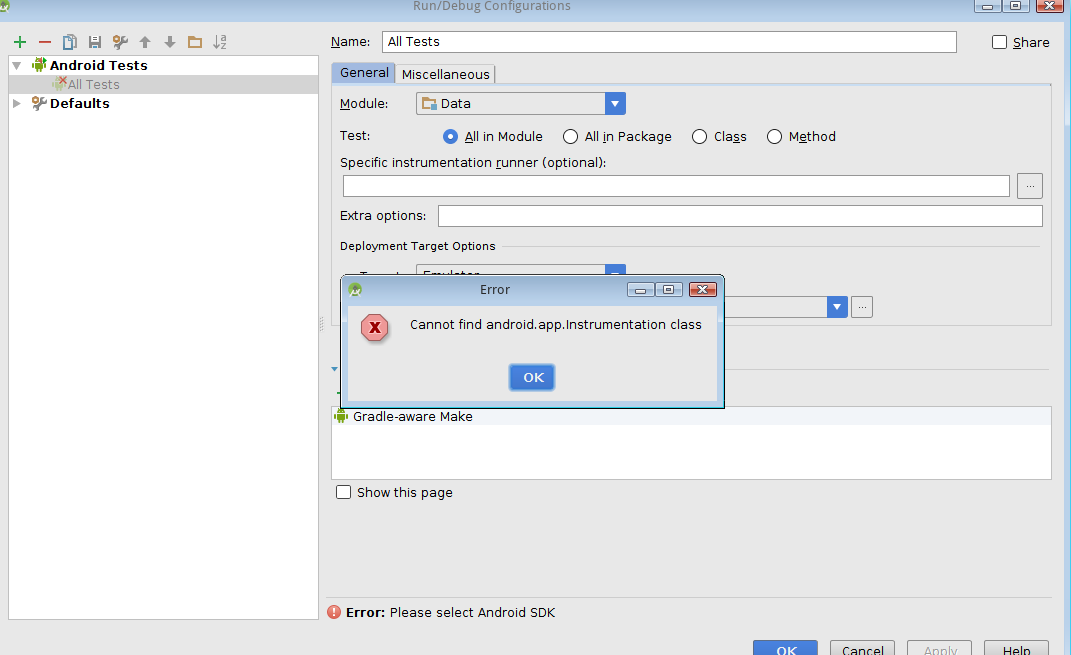Click the red error icon in the Error dialog
The image size is (1071, 655).
coord(374,328)
